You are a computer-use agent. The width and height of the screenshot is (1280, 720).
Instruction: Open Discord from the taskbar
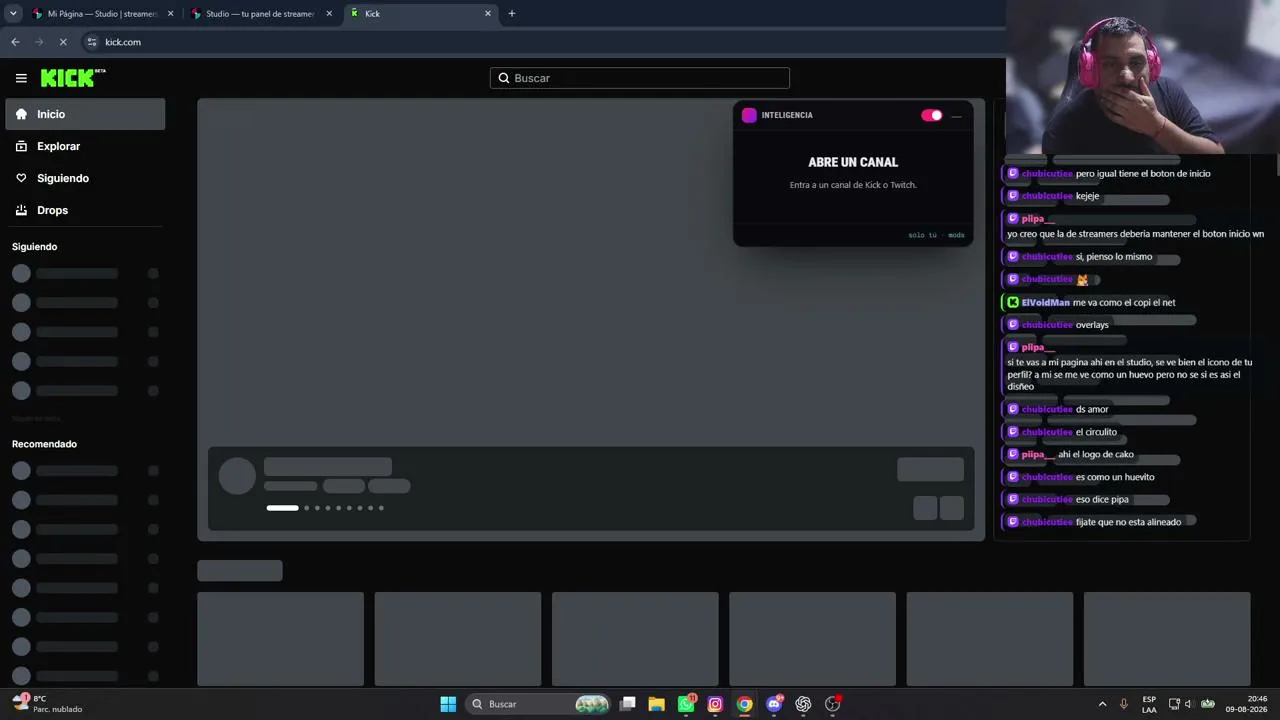[774, 704]
